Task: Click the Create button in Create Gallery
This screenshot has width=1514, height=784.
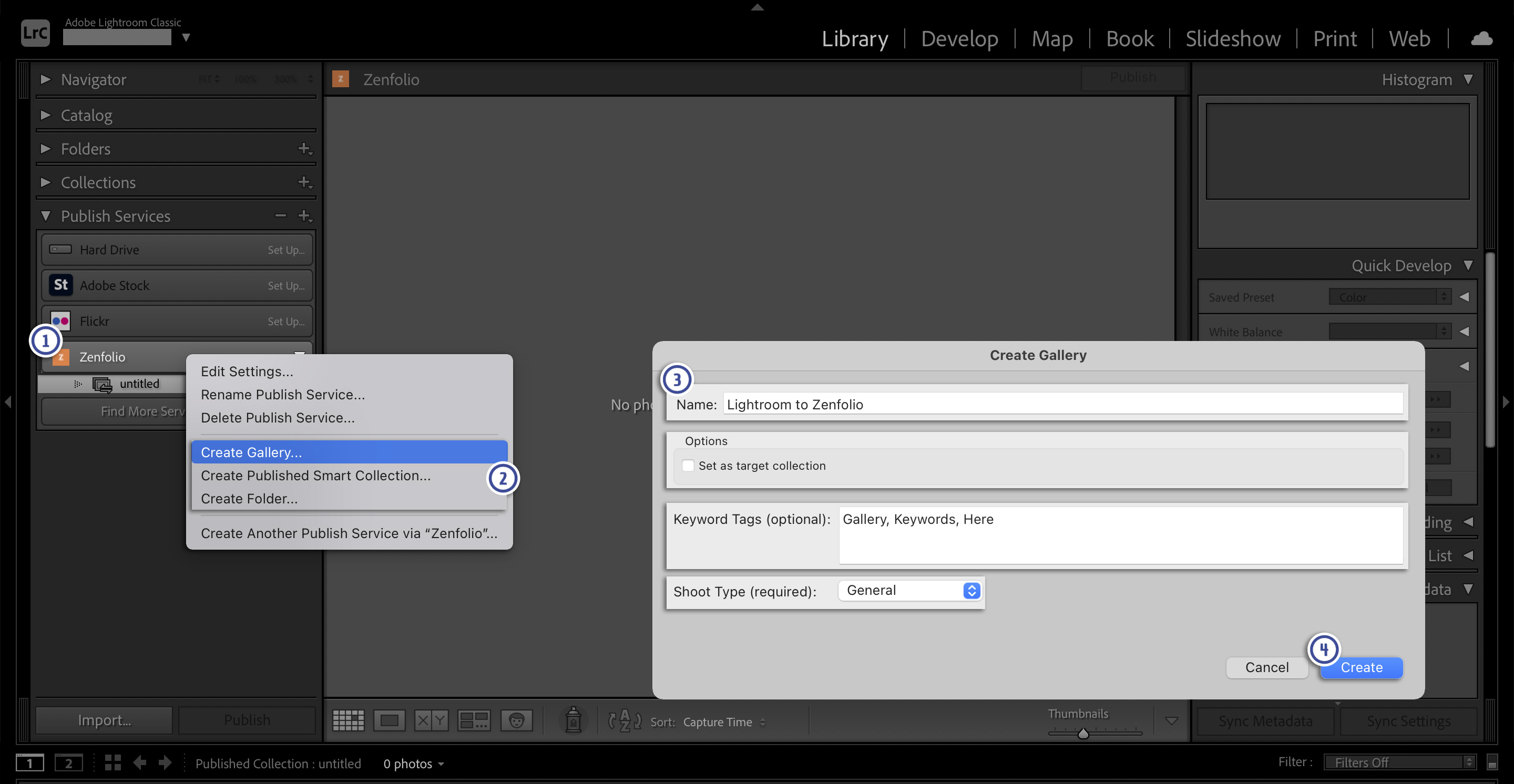Action: click(x=1361, y=667)
